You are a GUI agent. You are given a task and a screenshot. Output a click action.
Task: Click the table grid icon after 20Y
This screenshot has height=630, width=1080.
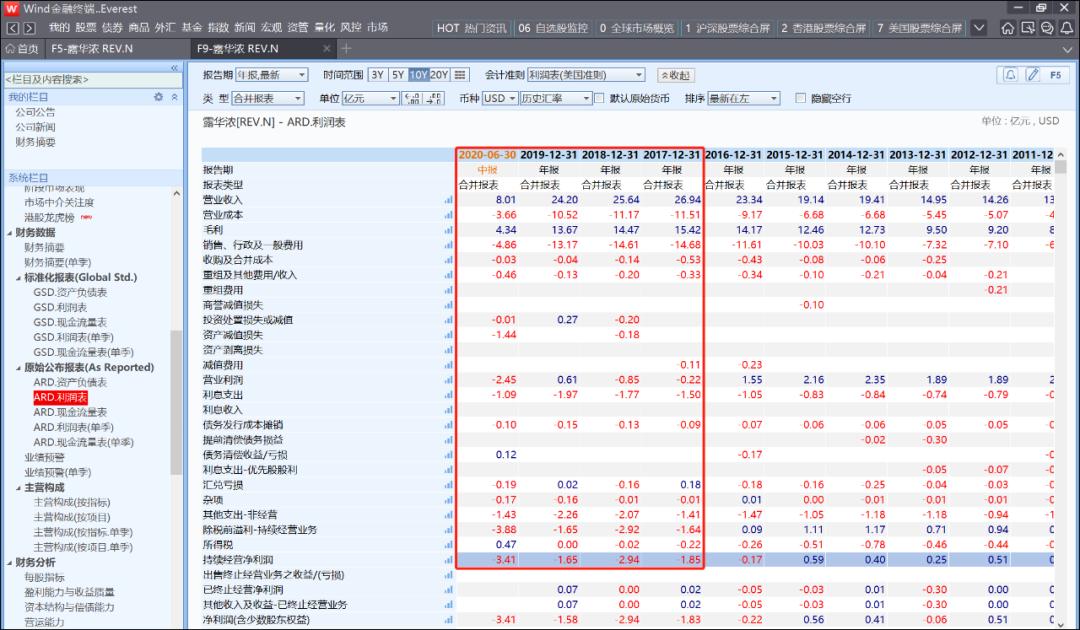pyautogui.click(x=460, y=75)
